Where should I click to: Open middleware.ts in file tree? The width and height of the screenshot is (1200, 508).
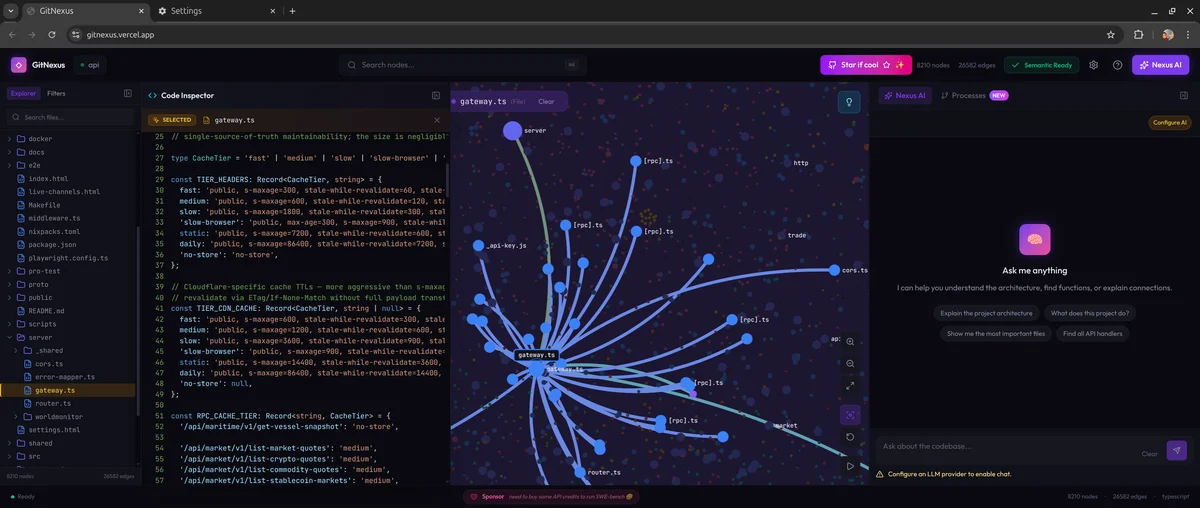point(52,218)
